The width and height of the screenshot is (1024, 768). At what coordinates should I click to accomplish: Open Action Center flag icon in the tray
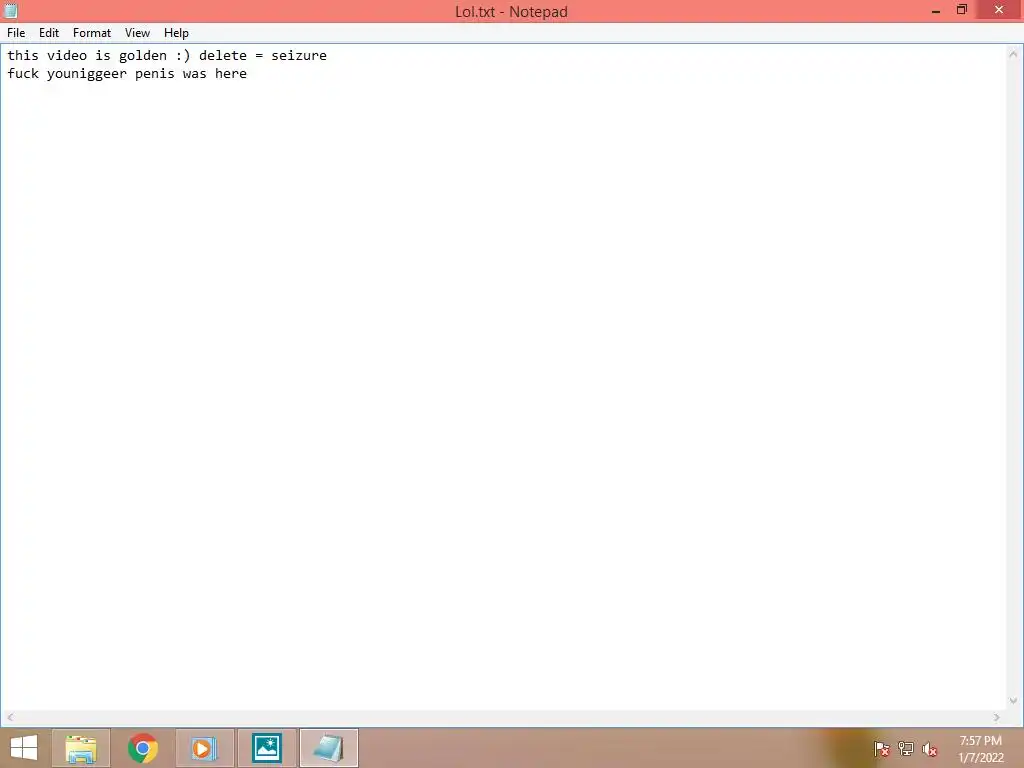pos(882,749)
